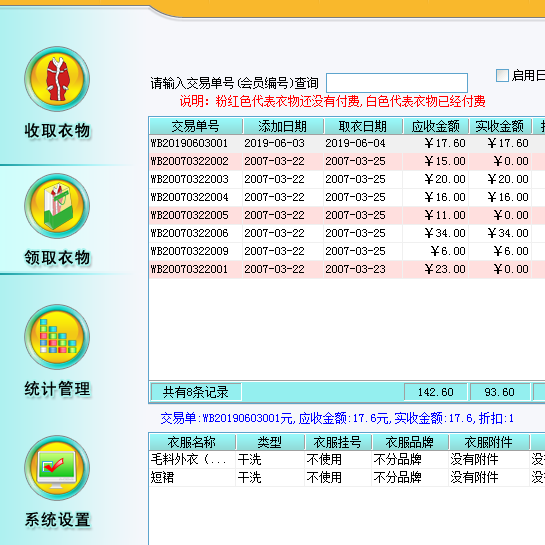Image resolution: width=545 pixels, height=545 pixels.
Task: Open the 系统设置 monitor icon
Action: point(57,468)
